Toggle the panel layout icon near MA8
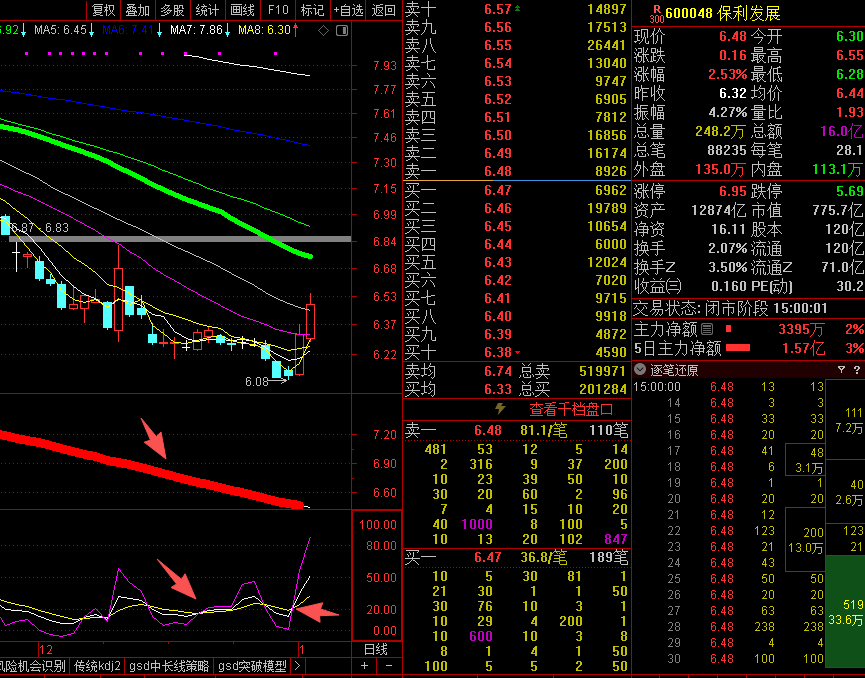Image resolution: width=865 pixels, height=678 pixels. pos(340,30)
